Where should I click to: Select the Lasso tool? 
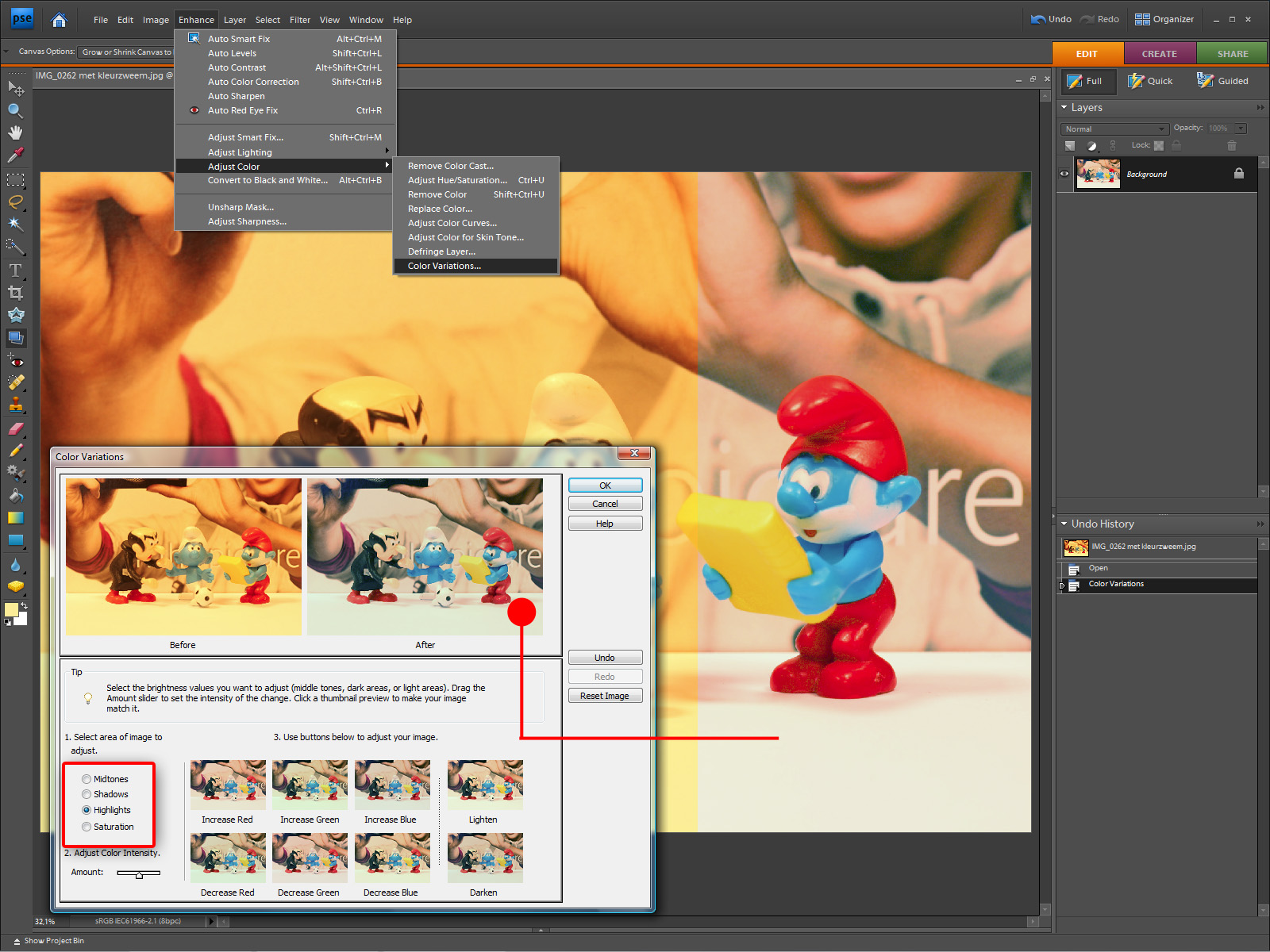(15, 202)
